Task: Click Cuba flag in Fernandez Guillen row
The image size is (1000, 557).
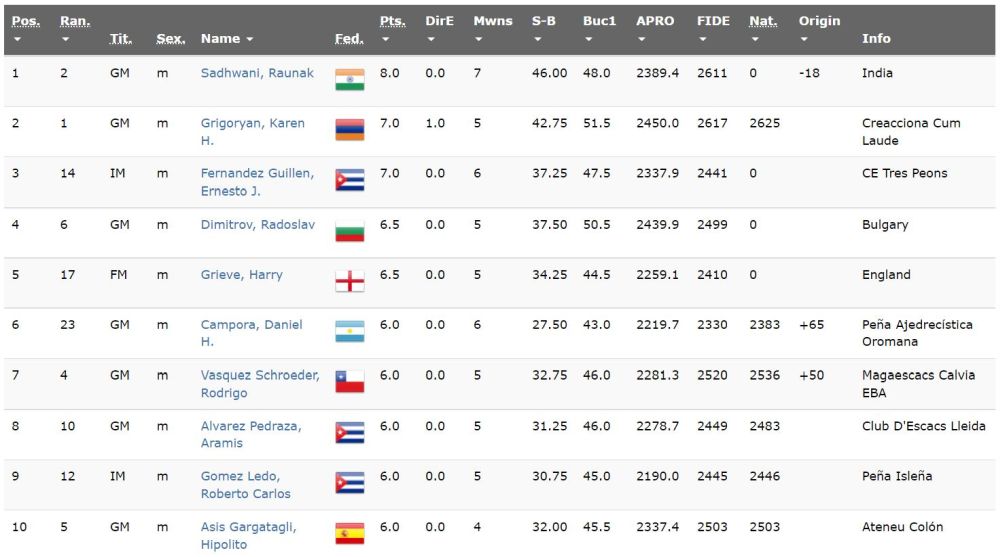Action: (x=350, y=180)
